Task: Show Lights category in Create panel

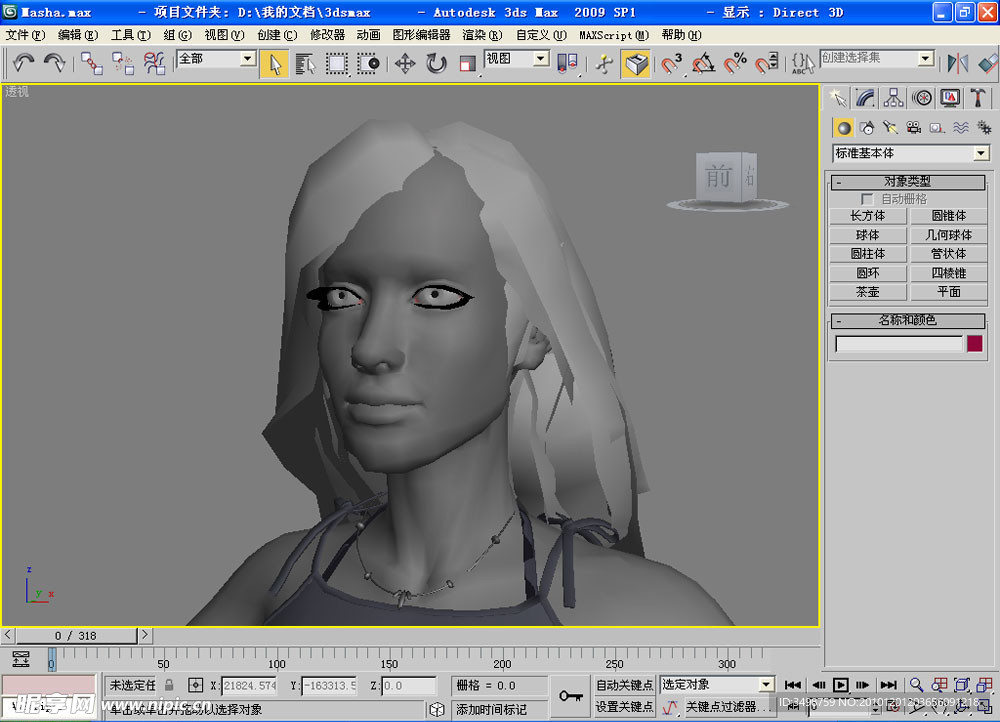Action: tap(890, 127)
